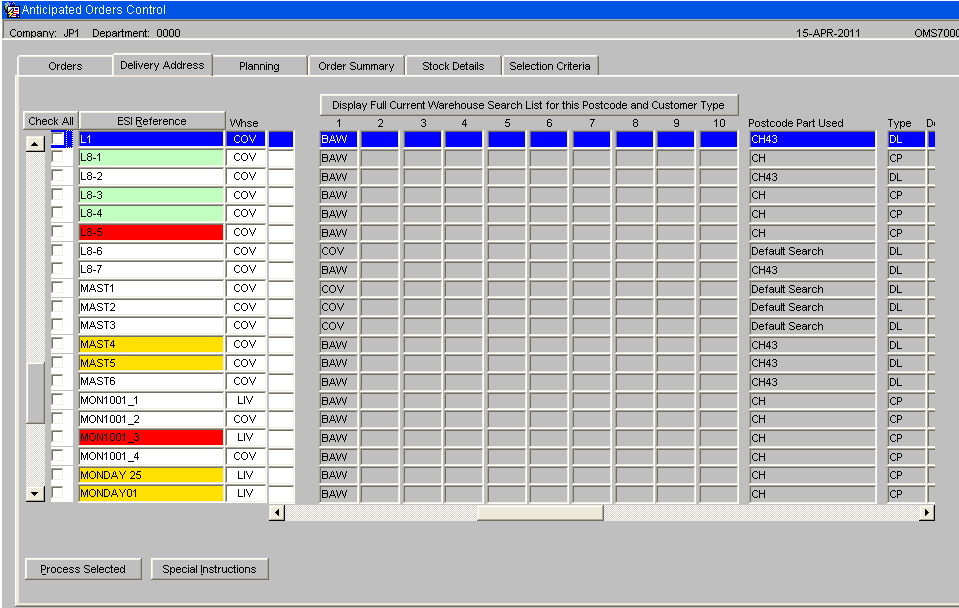
Task: Open the Planning tab
Action: tap(259, 66)
